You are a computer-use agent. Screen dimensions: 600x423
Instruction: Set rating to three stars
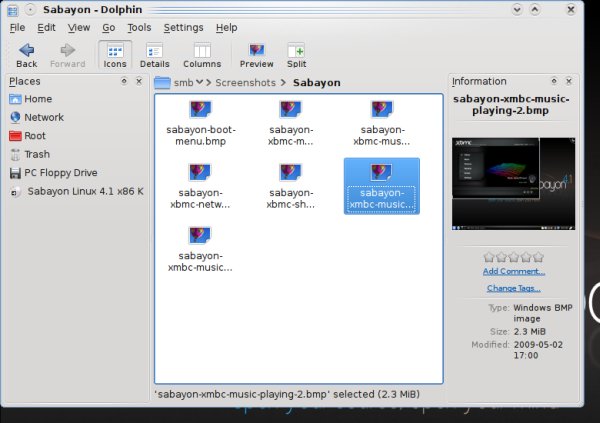[514, 257]
